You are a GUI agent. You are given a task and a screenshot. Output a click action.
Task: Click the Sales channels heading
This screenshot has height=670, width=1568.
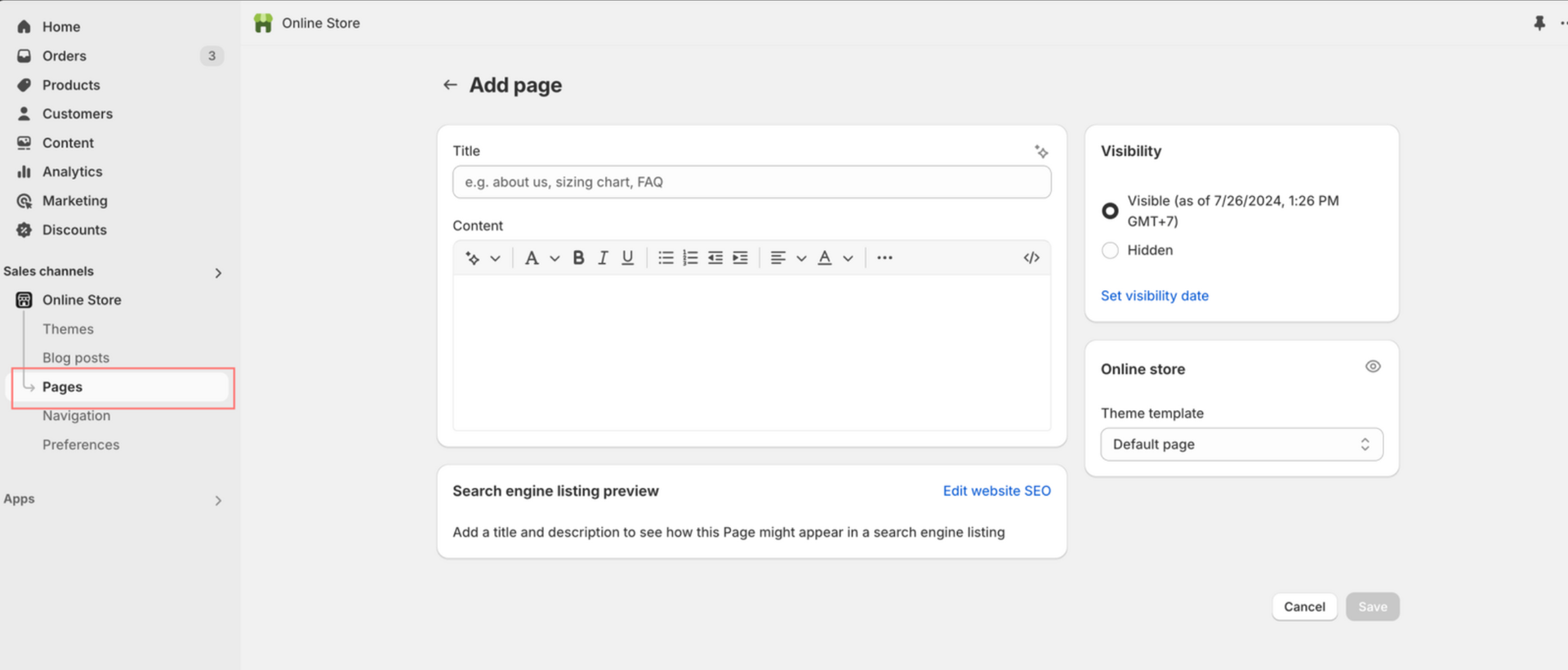tap(48, 271)
